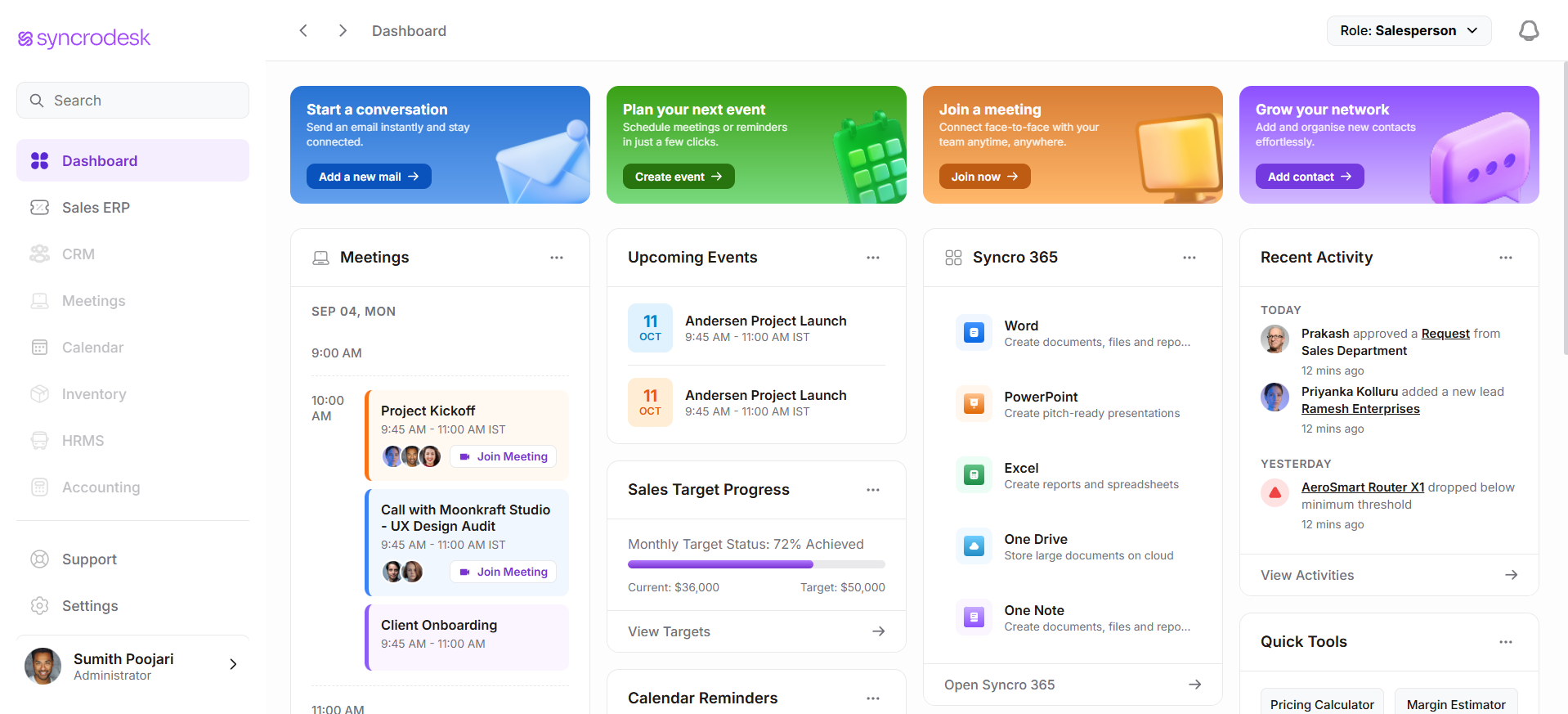Click View Targets link
The image size is (1568, 714).
coord(756,631)
